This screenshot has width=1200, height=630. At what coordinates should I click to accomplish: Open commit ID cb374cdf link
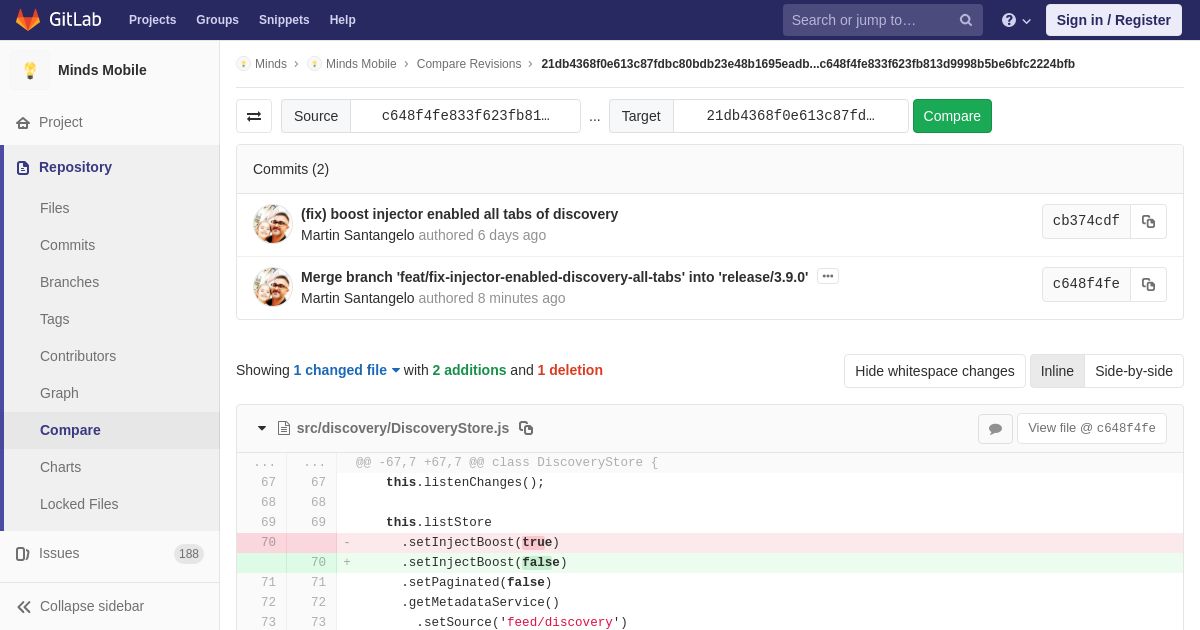coord(1086,222)
